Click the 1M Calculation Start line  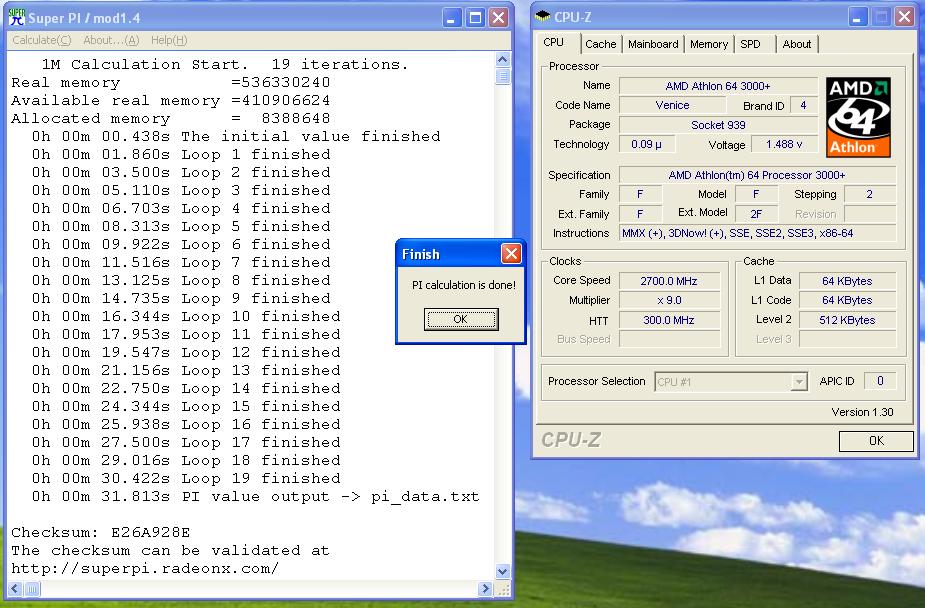[225, 64]
